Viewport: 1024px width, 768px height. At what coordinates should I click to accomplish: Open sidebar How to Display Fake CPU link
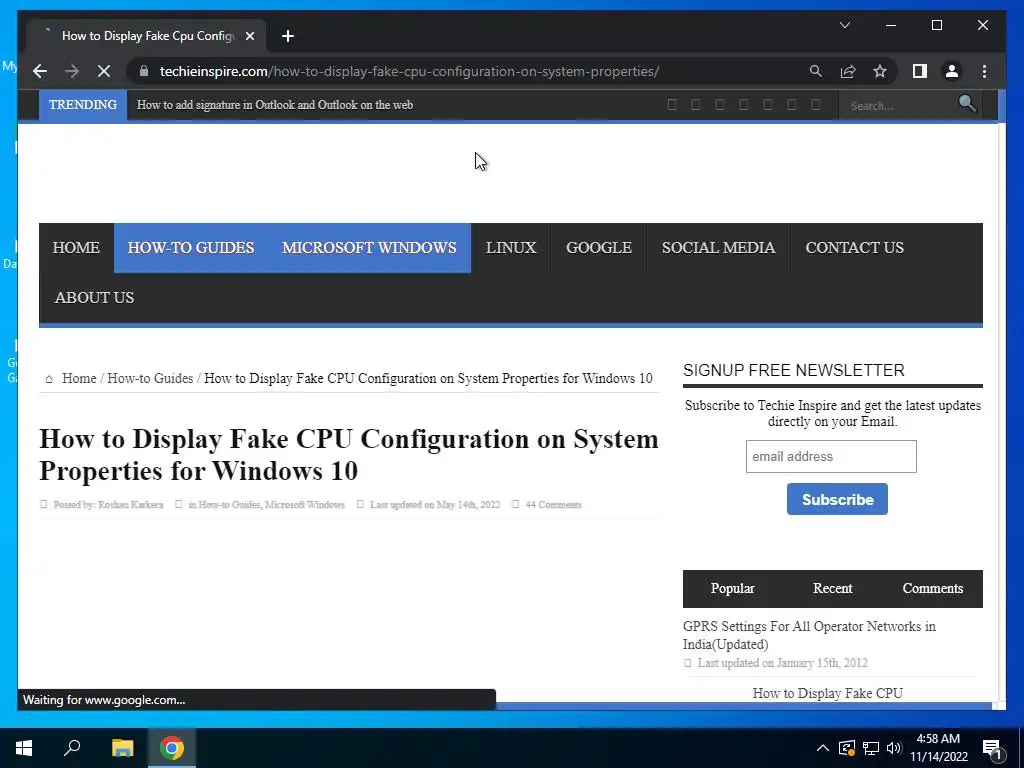[x=827, y=693]
